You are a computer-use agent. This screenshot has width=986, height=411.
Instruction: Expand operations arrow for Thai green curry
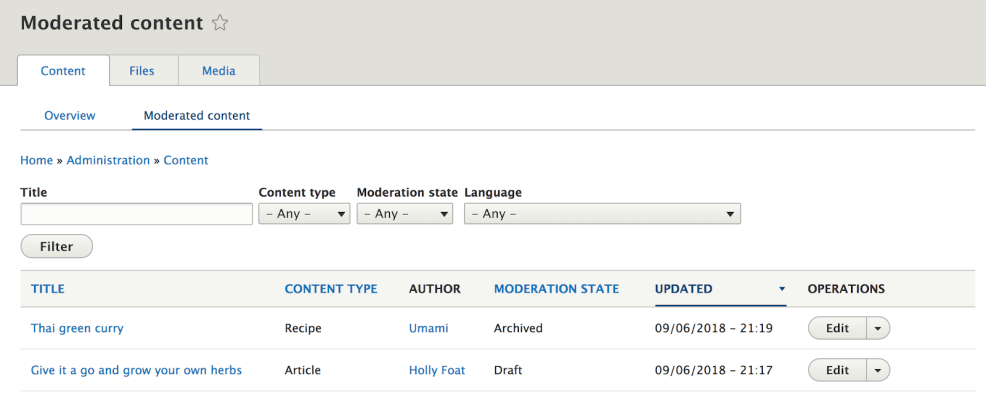[878, 328]
